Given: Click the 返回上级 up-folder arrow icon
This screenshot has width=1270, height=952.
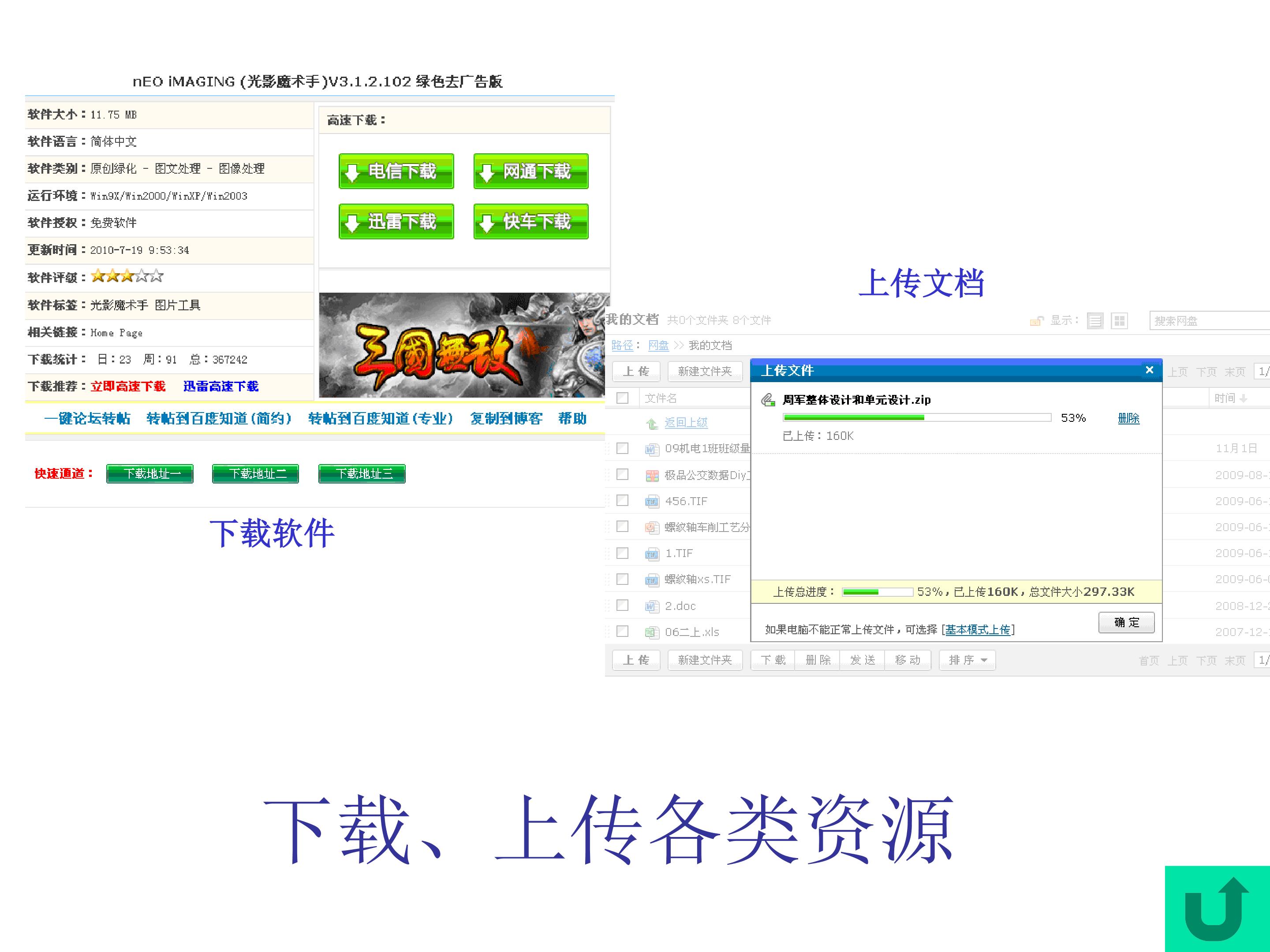Looking at the screenshot, I should pyautogui.click(x=652, y=424).
